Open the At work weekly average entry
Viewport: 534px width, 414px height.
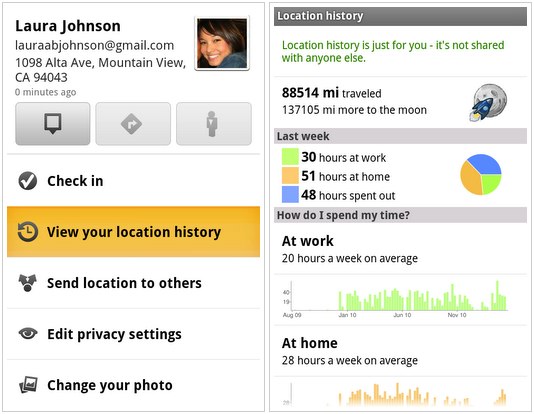click(x=400, y=249)
